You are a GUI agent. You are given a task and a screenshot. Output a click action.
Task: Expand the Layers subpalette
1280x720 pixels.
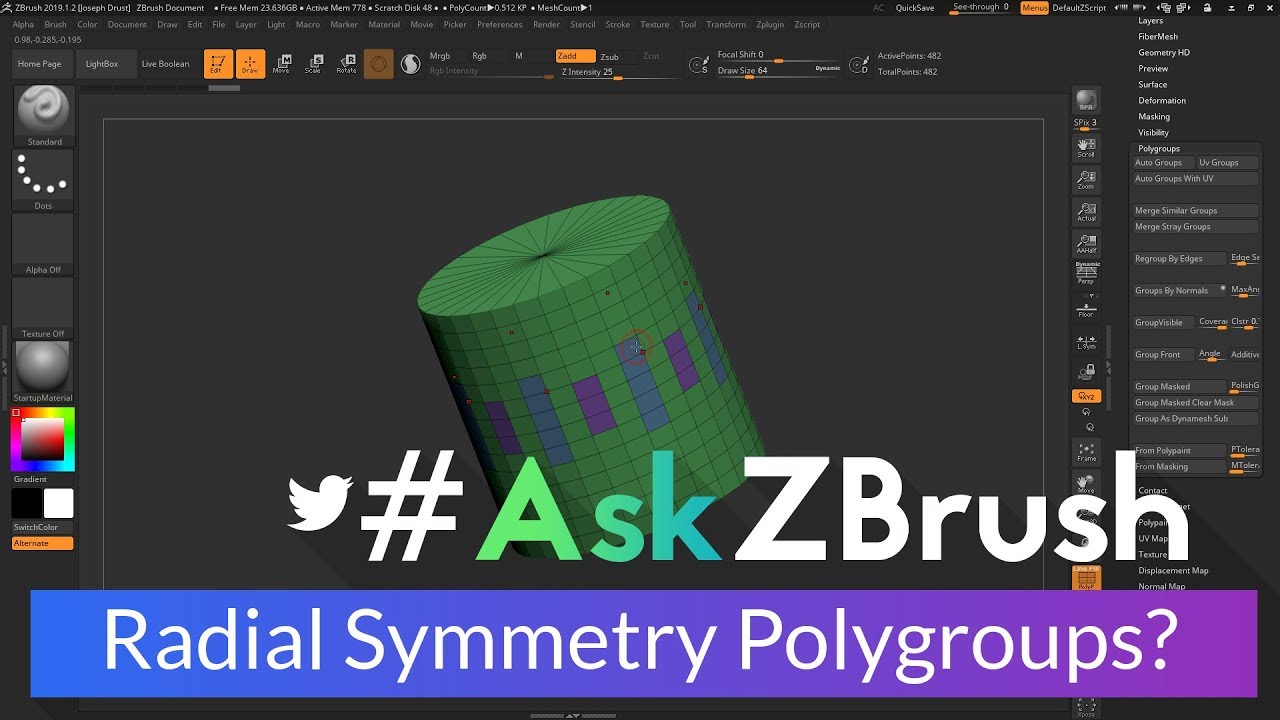[1151, 20]
